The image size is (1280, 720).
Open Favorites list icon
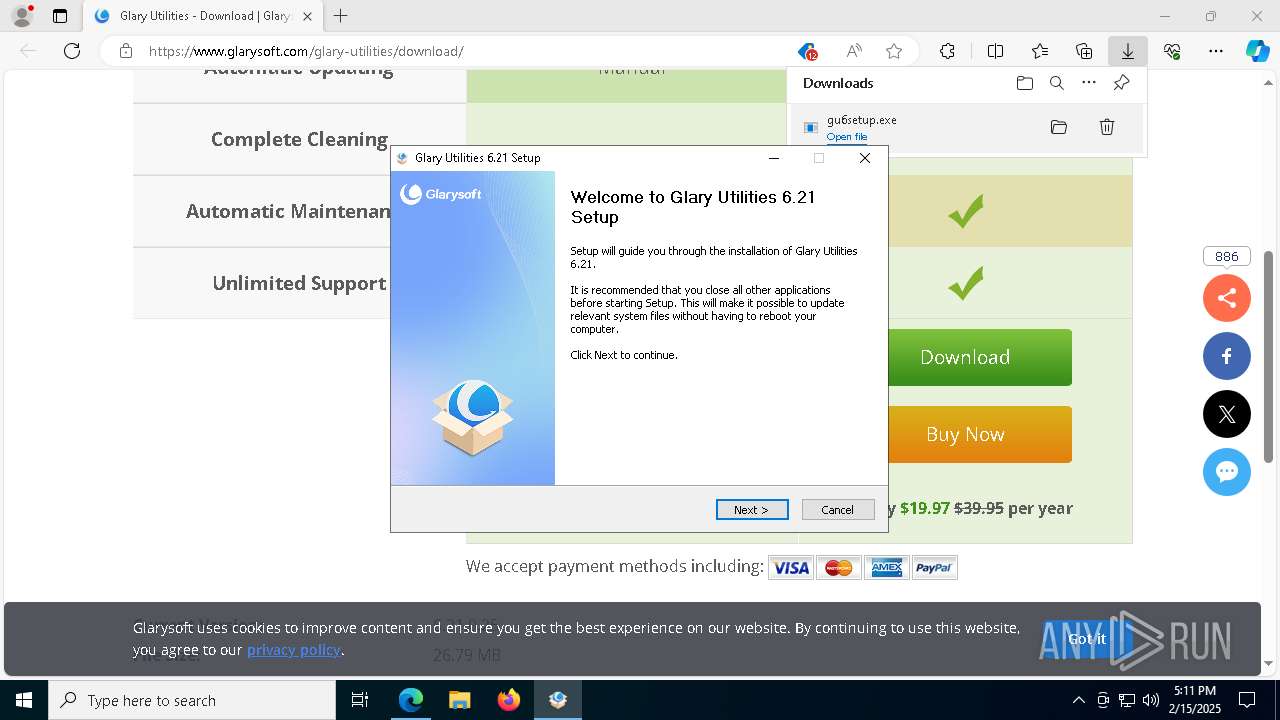click(1040, 51)
